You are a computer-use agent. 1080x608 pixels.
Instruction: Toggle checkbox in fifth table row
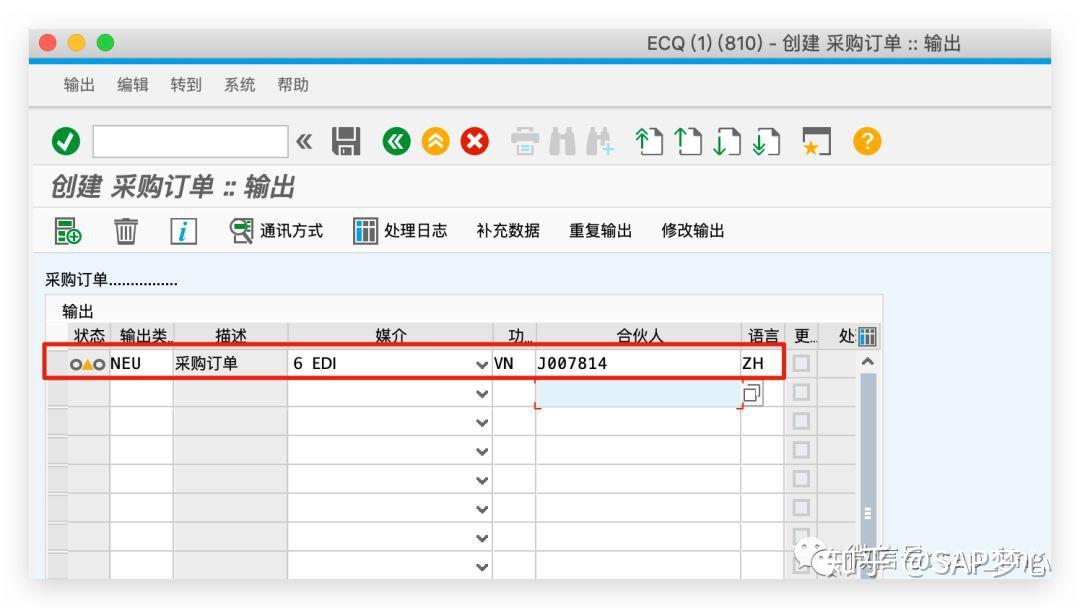point(800,479)
